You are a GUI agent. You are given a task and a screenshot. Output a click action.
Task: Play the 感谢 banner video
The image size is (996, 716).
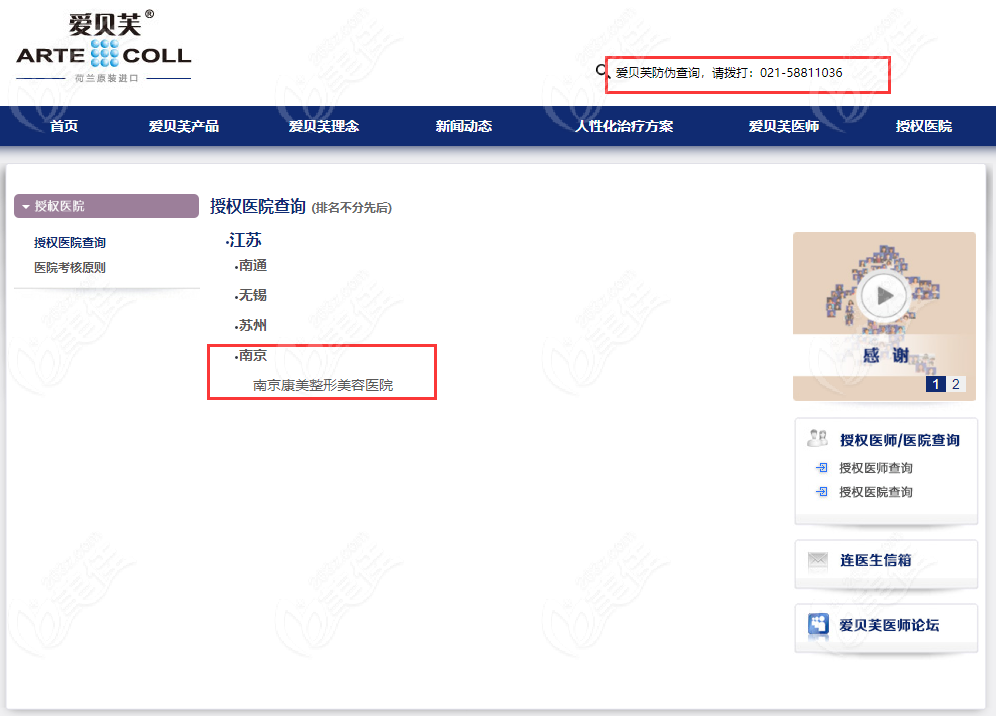pyautogui.click(x=884, y=295)
